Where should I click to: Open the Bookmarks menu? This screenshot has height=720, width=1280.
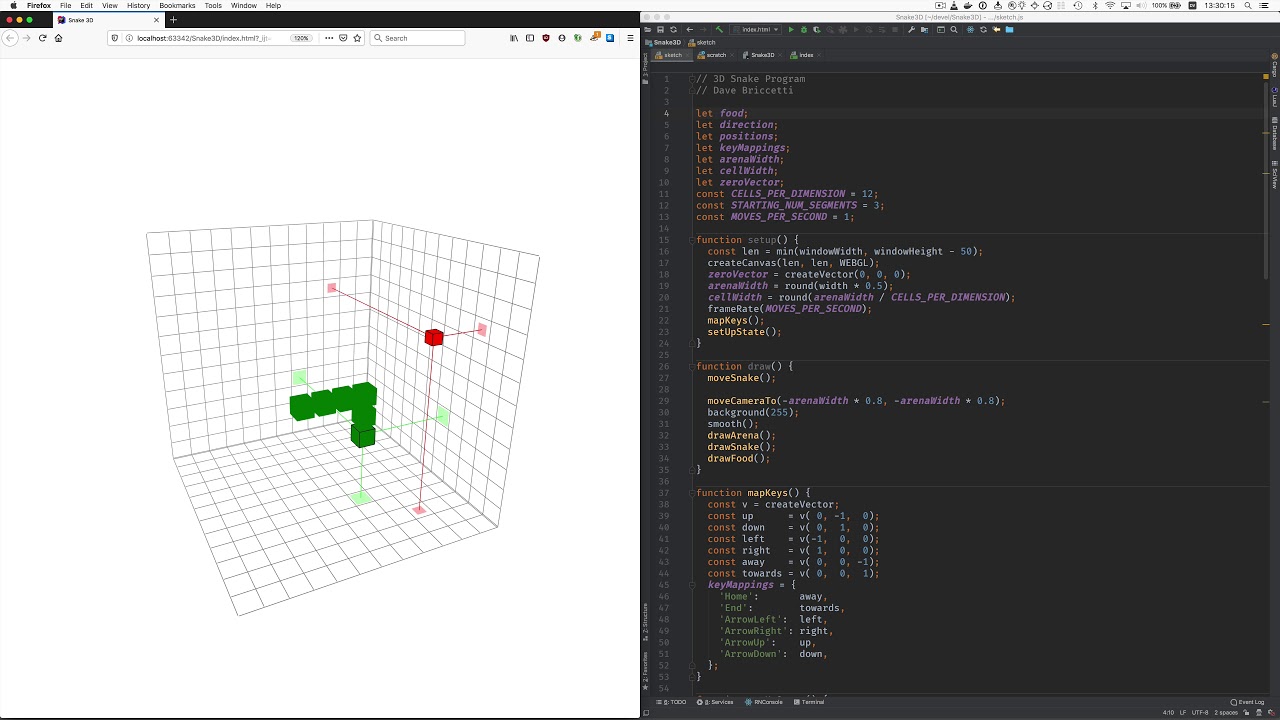(177, 6)
